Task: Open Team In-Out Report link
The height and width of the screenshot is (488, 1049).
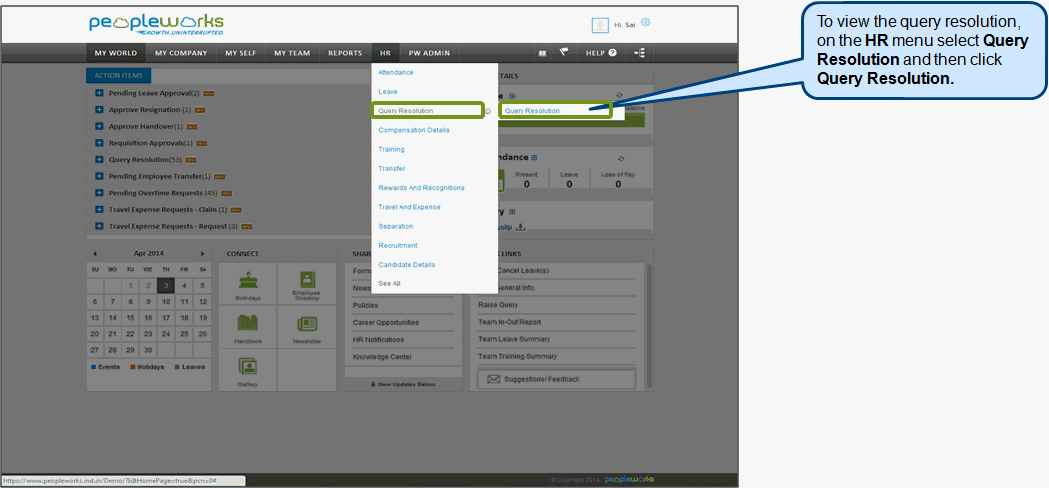Action: tap(510, 322)
